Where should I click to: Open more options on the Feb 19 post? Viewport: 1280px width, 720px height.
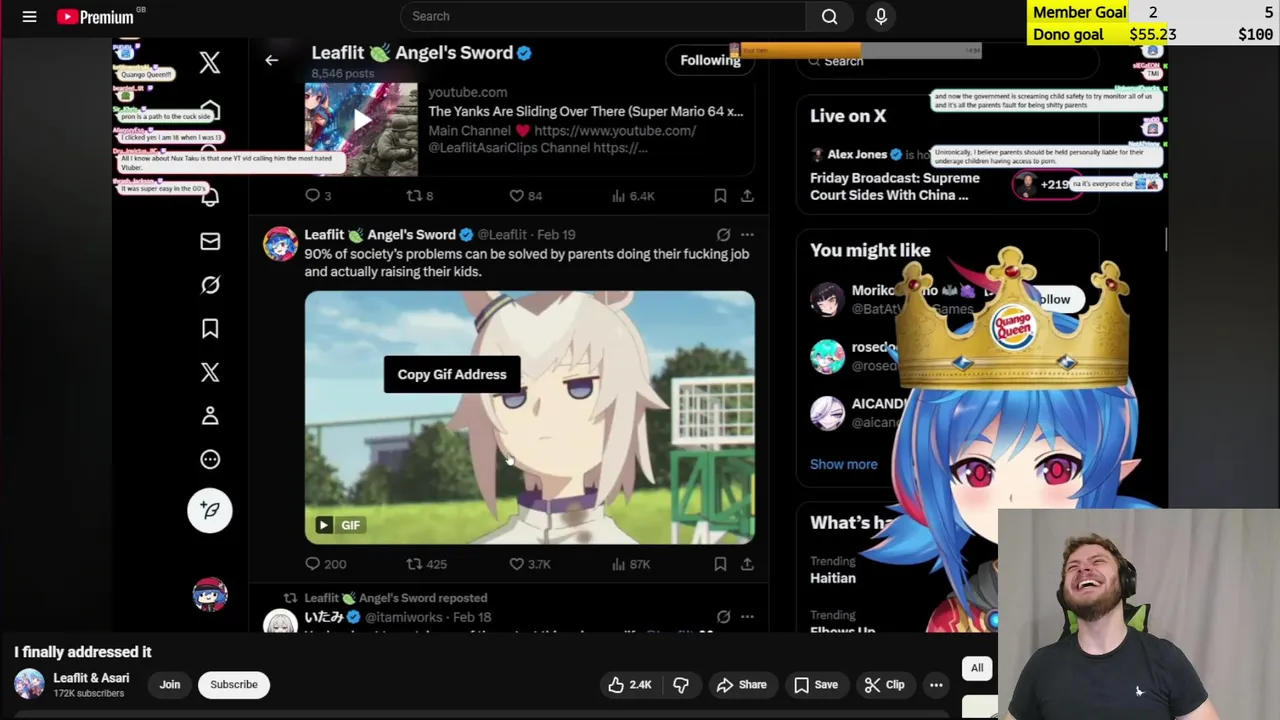[747, 234]
